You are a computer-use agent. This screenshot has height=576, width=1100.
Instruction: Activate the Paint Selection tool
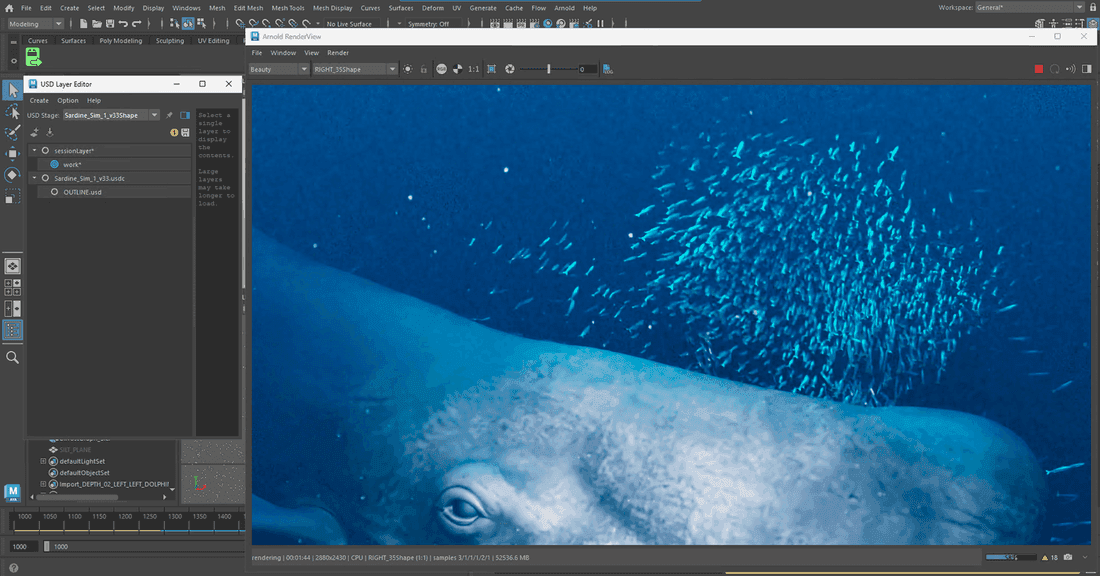point(12,133)
